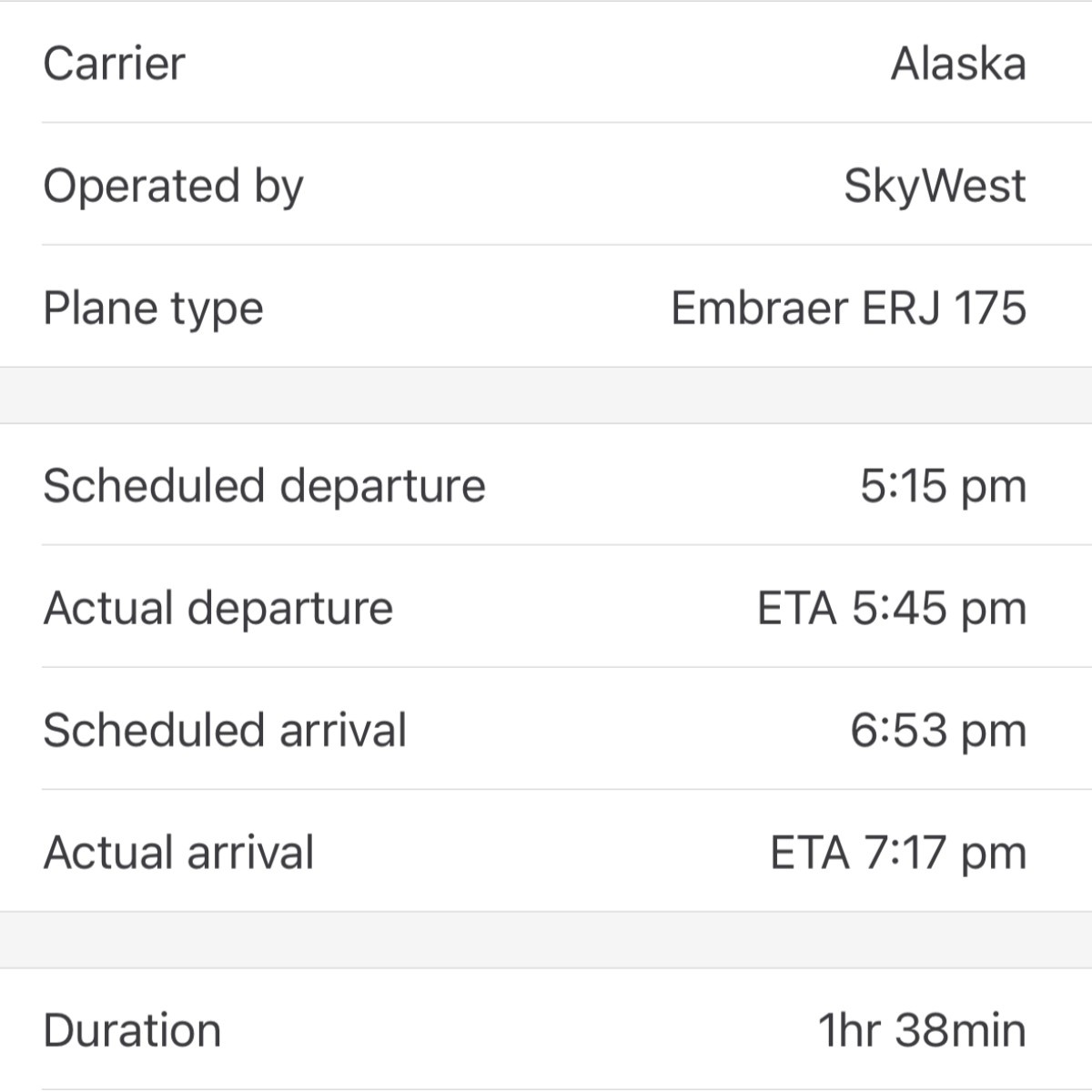Tap the Scheduled departure label
This screenshot has width=1092, height=1092.
tap(264, 485)
